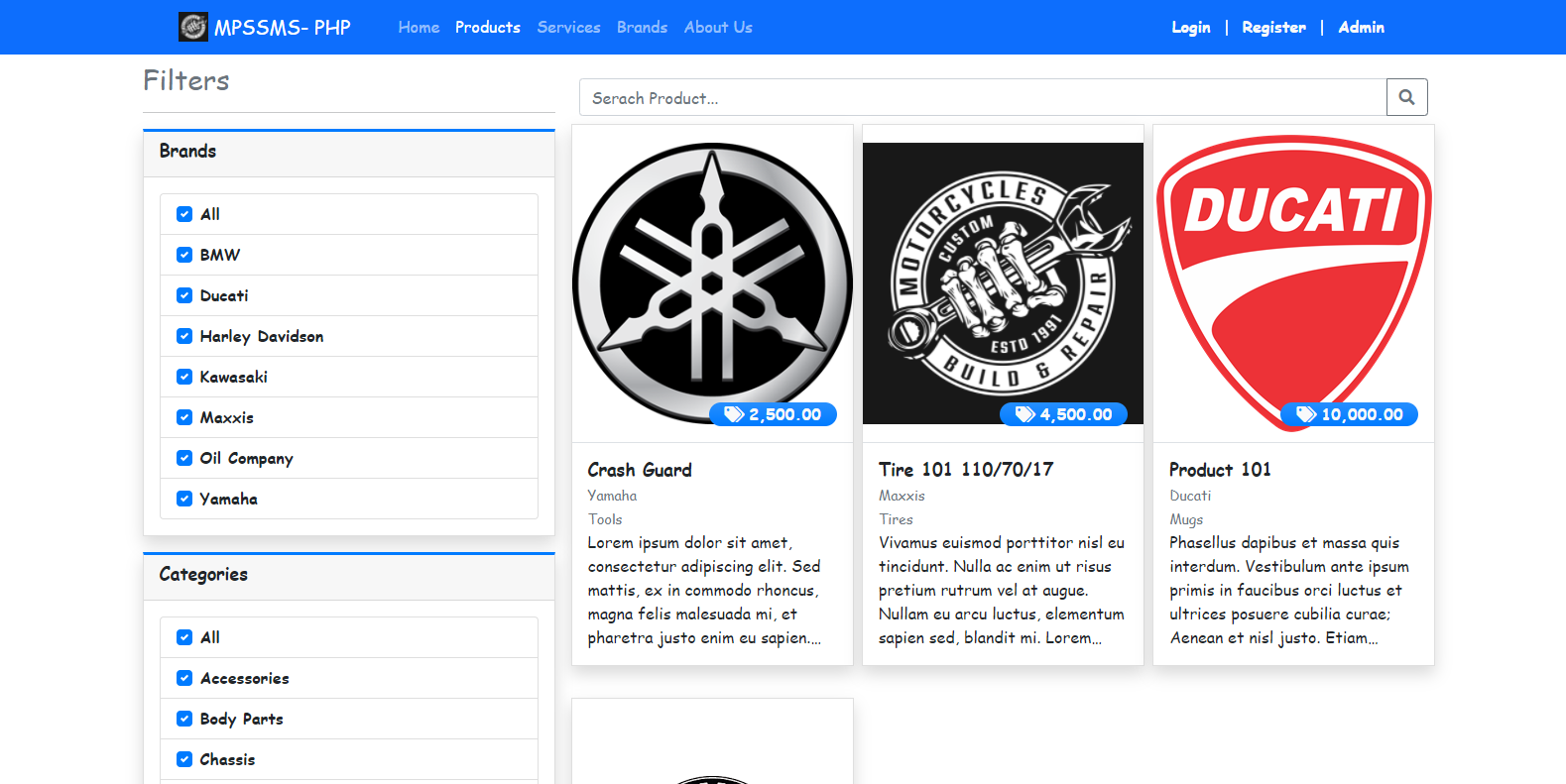Click the Tools category text under Crash Guard
Screen dimensions: 1566x784
pyautogui.click(x=605, y=519)
